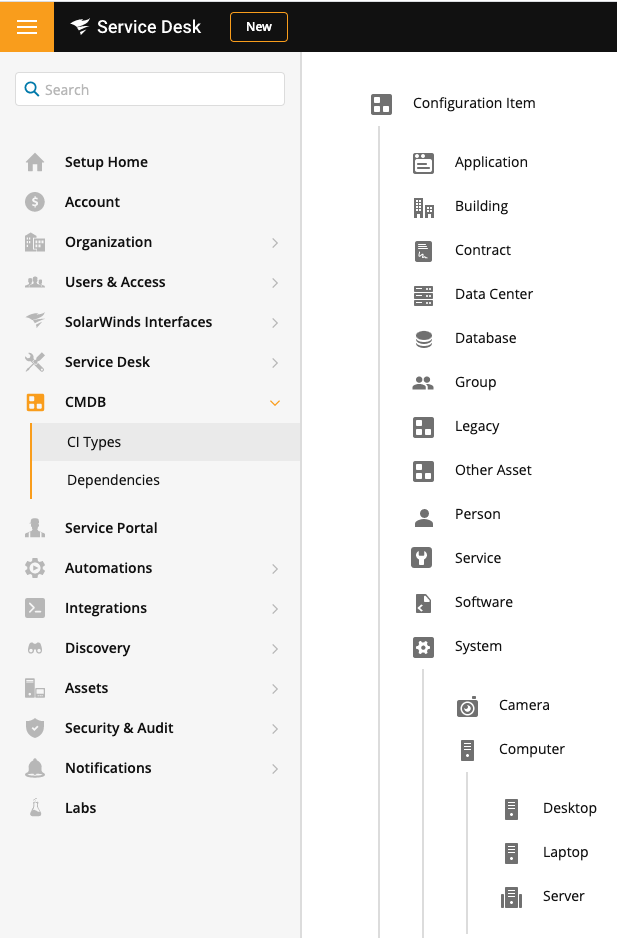617x938 pixels.
Task: Open the hamburger navigation menu
Action: (27, 27)
